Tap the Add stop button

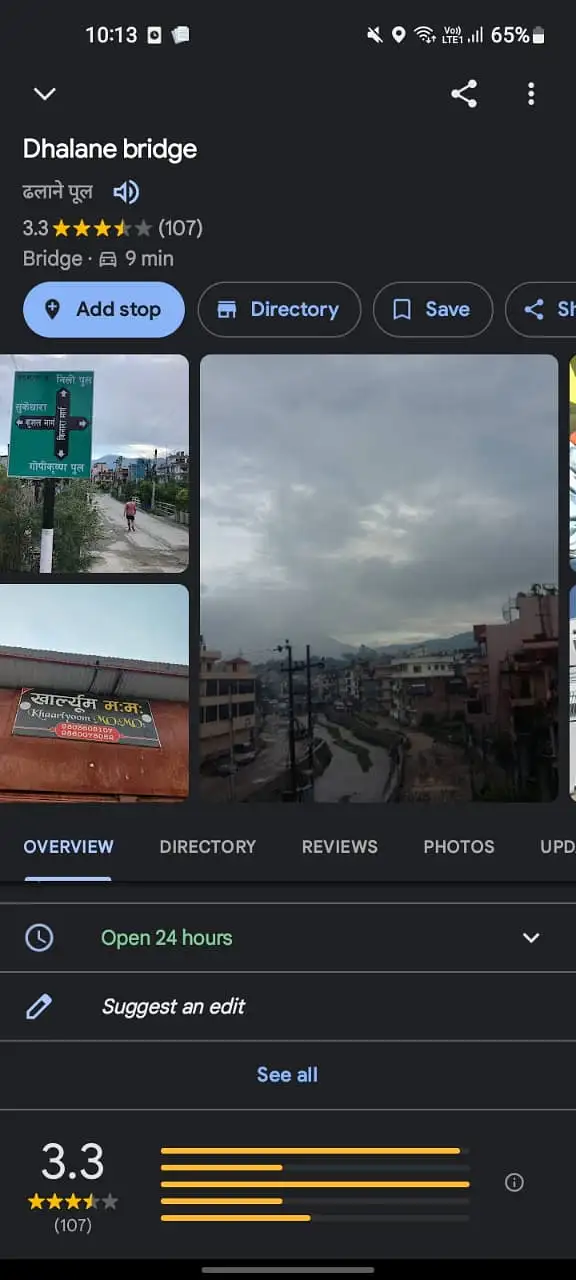click(x=104, y=309)
